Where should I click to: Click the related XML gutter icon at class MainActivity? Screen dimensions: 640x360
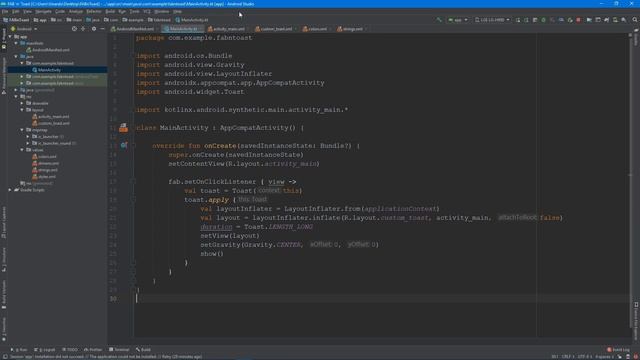click(123, 128)
